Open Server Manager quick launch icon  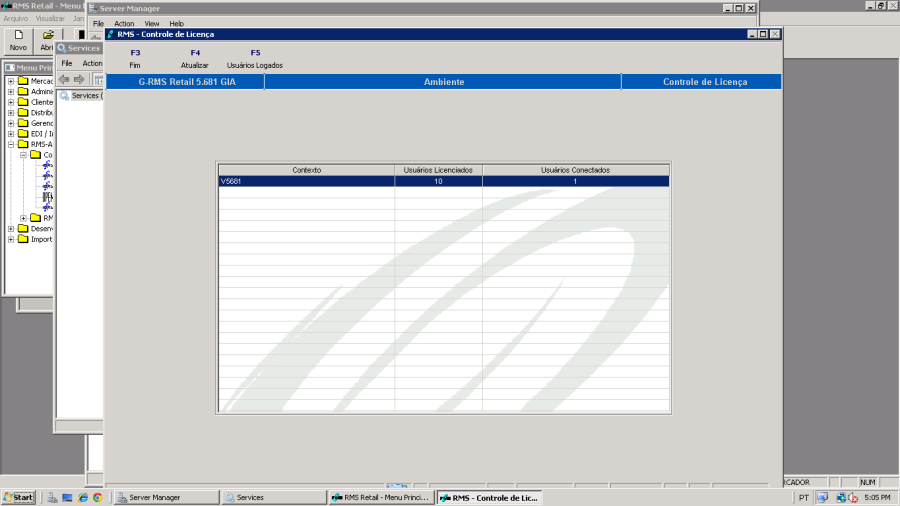click(x=52, y=497)
